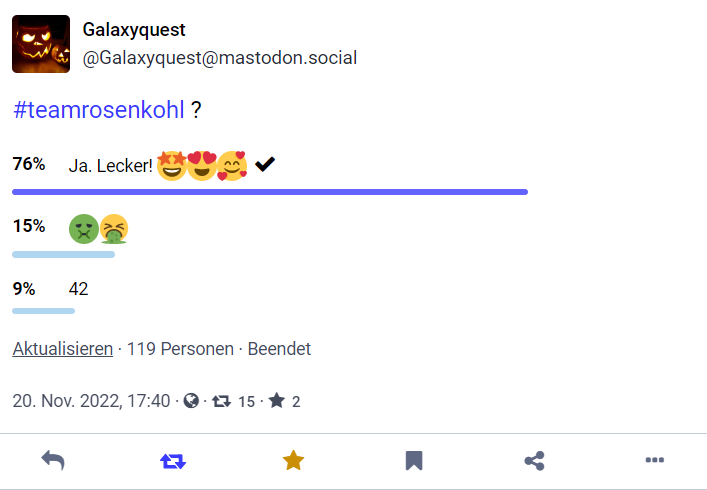Image resolution: width=707 pixels, height=490 pixels.
Task: Click the checkmark beside the winning option
Action: [x=265, y=164]
